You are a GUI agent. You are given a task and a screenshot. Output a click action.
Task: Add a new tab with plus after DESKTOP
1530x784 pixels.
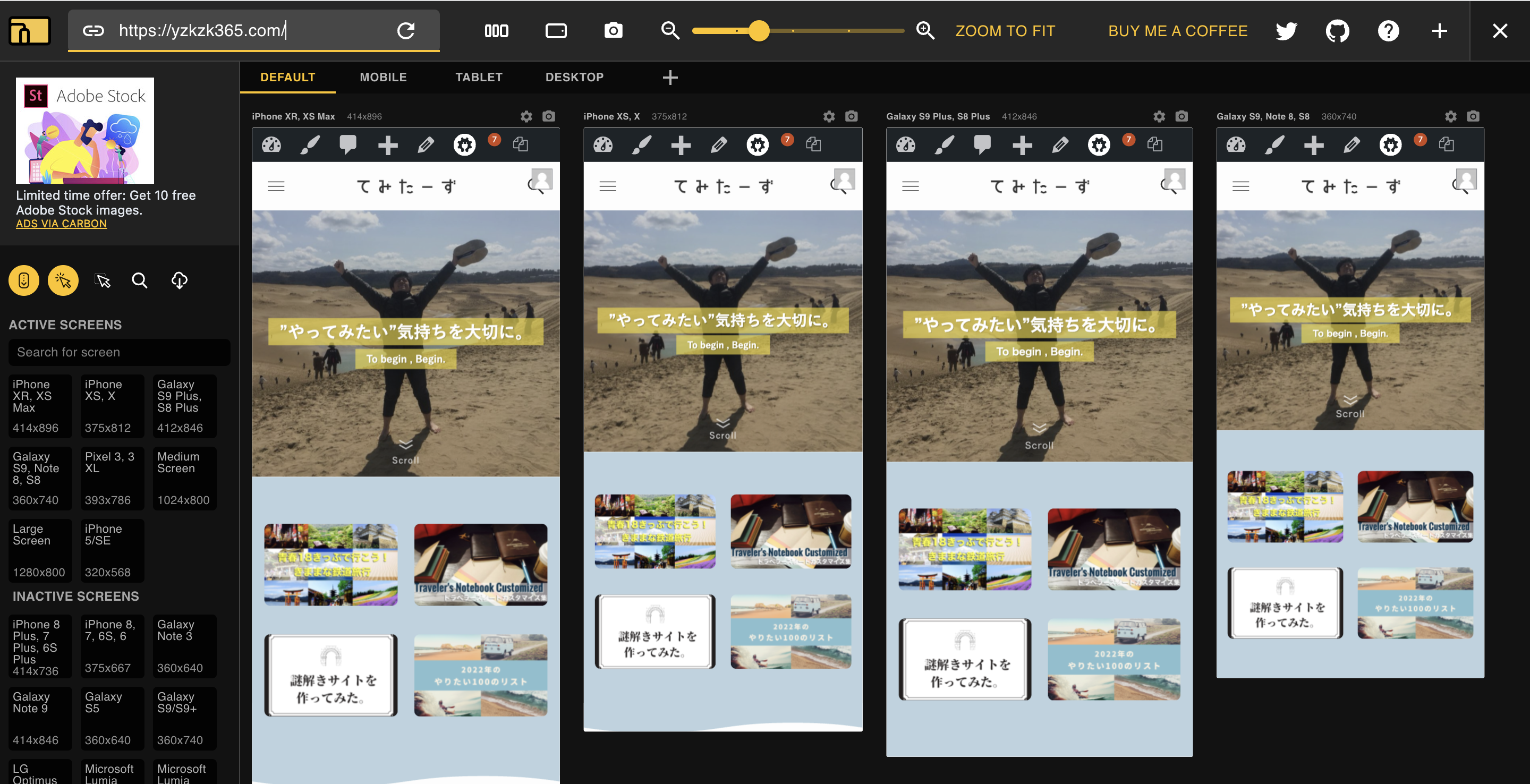pos(670,77)
